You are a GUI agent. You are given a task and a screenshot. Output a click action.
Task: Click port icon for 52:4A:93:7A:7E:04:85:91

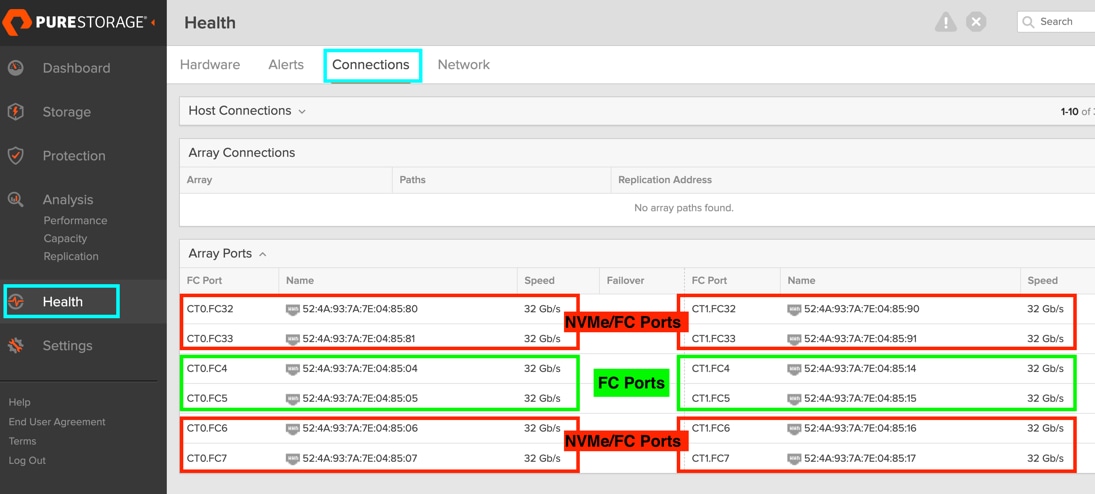(795, 339)
